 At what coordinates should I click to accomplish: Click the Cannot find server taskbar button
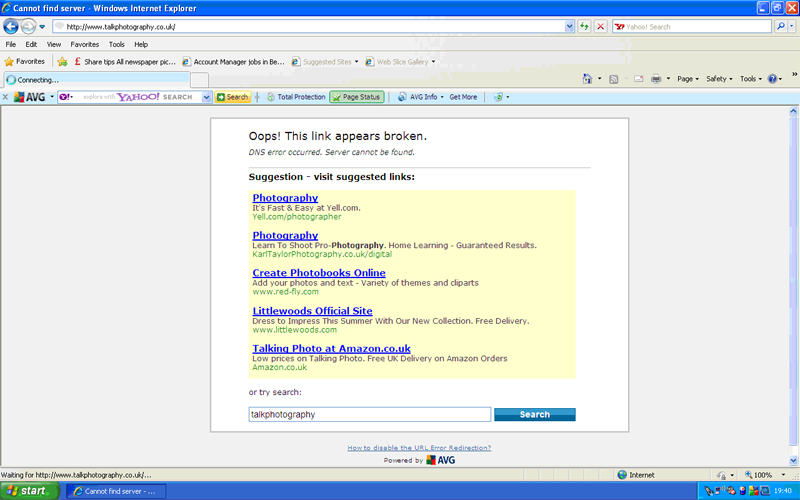(x=116, y=491)
